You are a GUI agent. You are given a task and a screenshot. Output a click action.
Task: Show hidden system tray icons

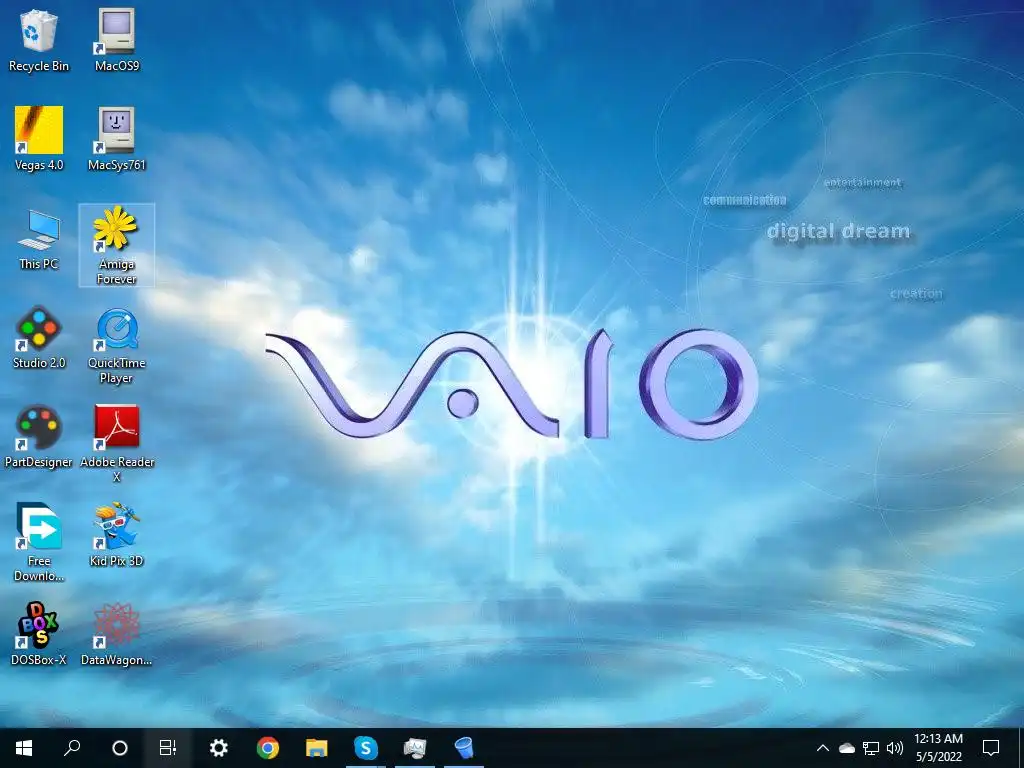[823, 748]
